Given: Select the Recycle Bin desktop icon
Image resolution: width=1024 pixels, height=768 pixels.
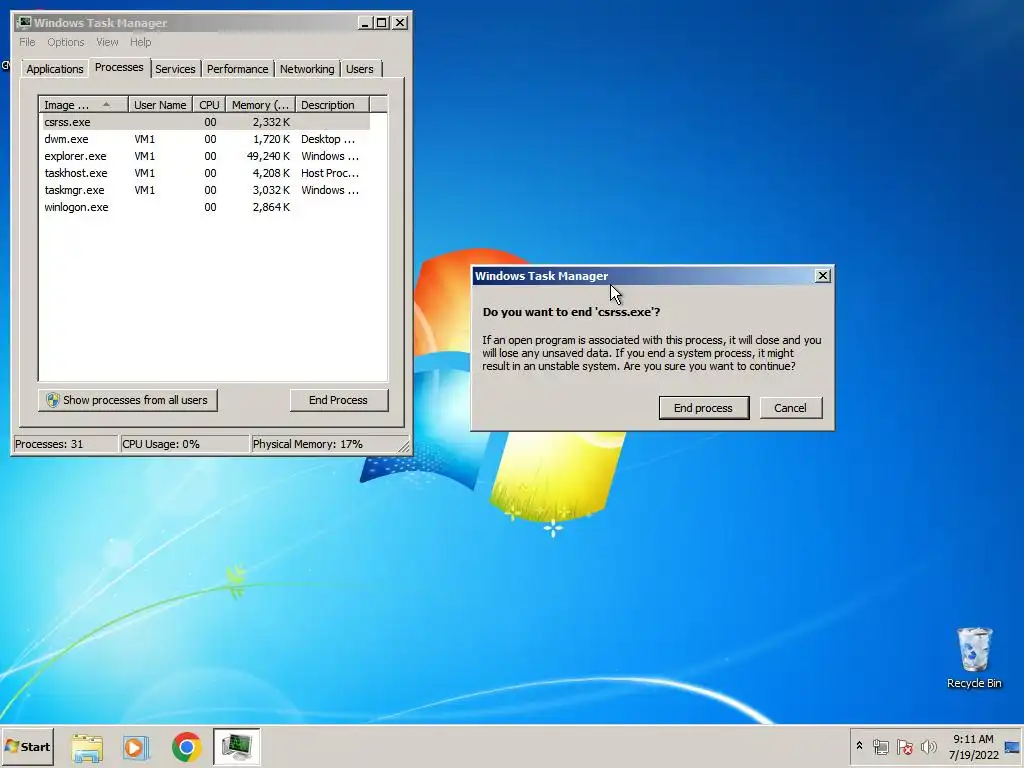Looking at the screenshot, I should (x=974, y=658).
